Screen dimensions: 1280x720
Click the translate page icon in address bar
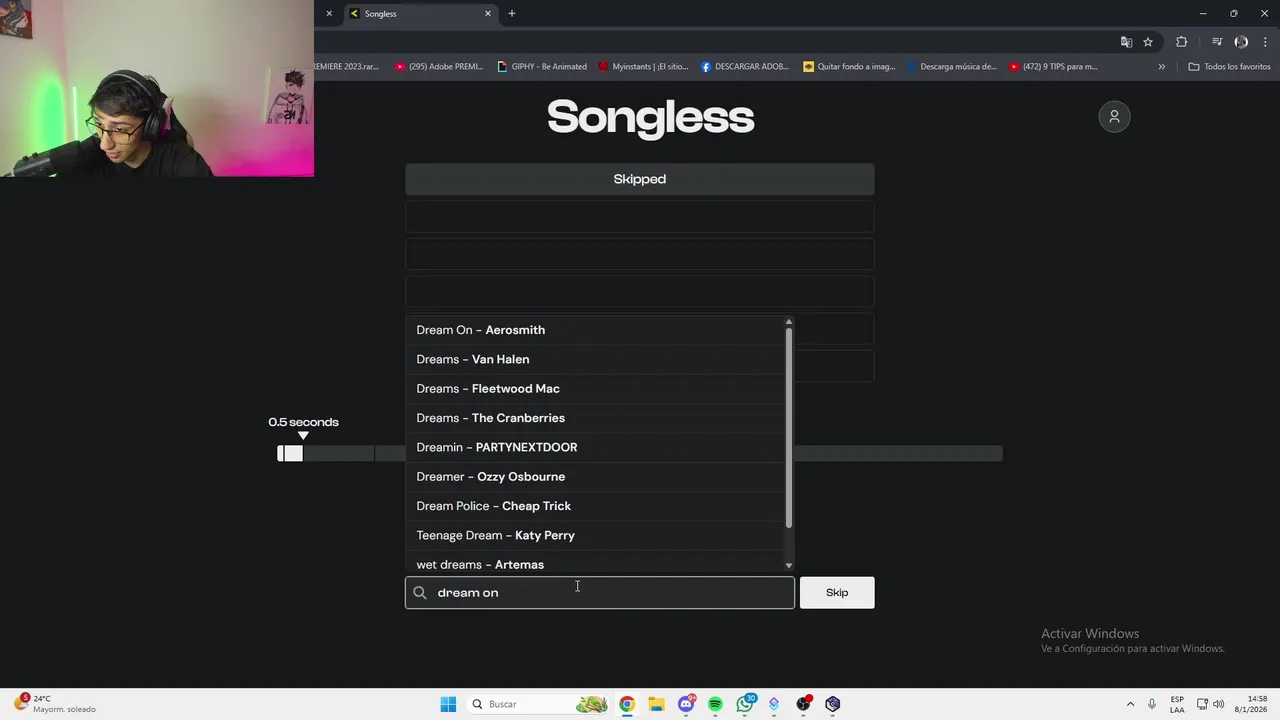click(x=1126, y=42)
